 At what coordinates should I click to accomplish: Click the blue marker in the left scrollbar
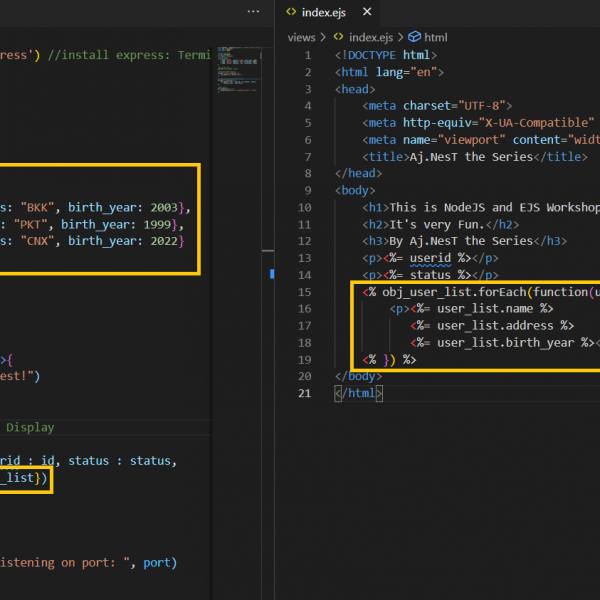coord(271,273)
